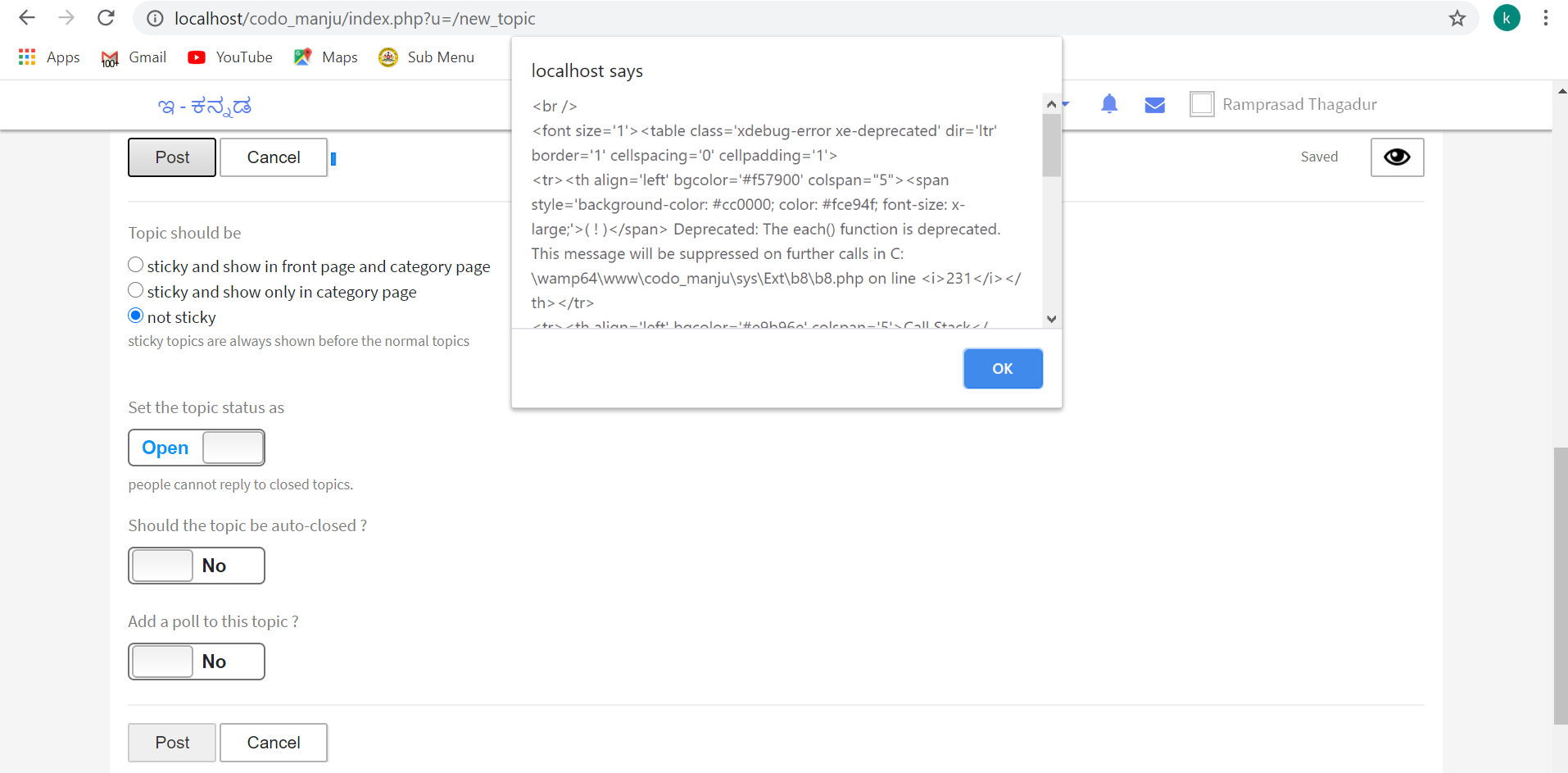
Task: Open the Sub Menu bookmark
Action: coord(427,57)
